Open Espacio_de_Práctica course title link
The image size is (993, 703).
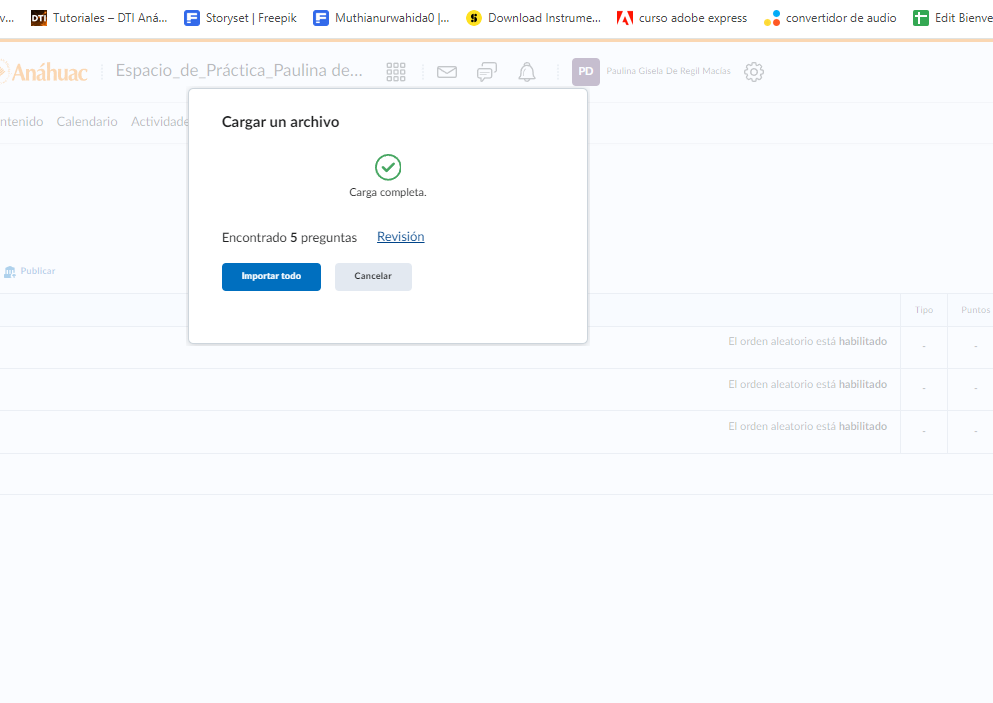239,71
